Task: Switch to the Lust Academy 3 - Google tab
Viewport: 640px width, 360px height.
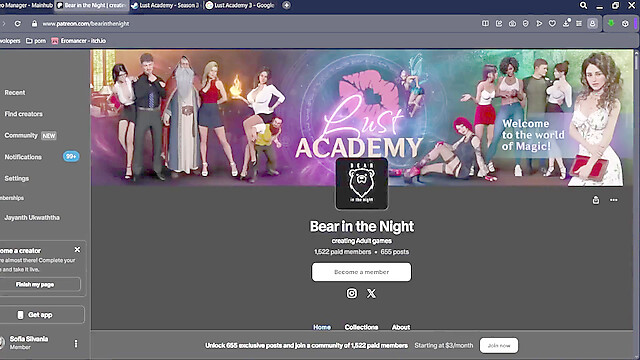Action: coord(241,5)
